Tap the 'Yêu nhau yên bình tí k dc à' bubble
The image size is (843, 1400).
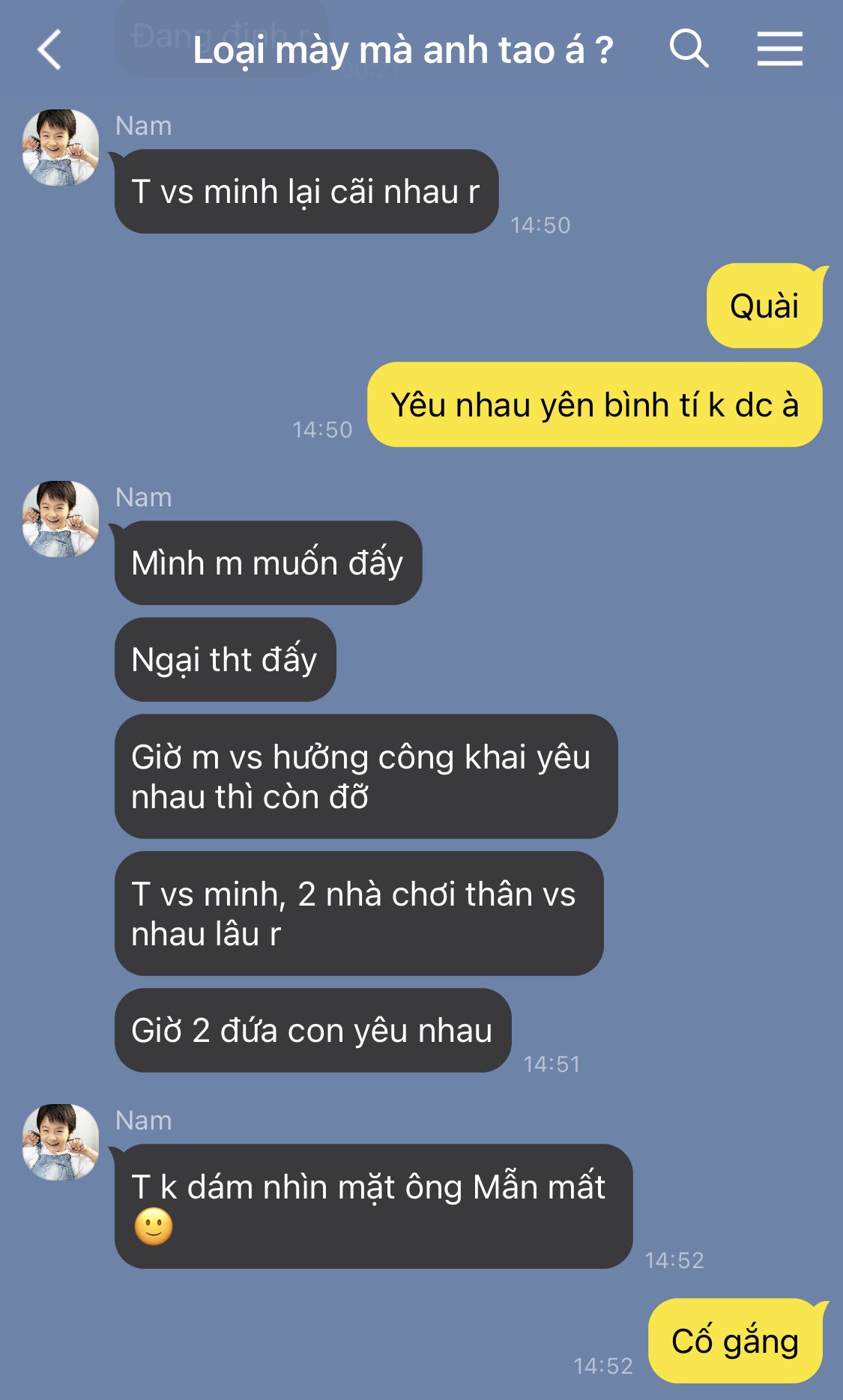[x=594, y=404]
